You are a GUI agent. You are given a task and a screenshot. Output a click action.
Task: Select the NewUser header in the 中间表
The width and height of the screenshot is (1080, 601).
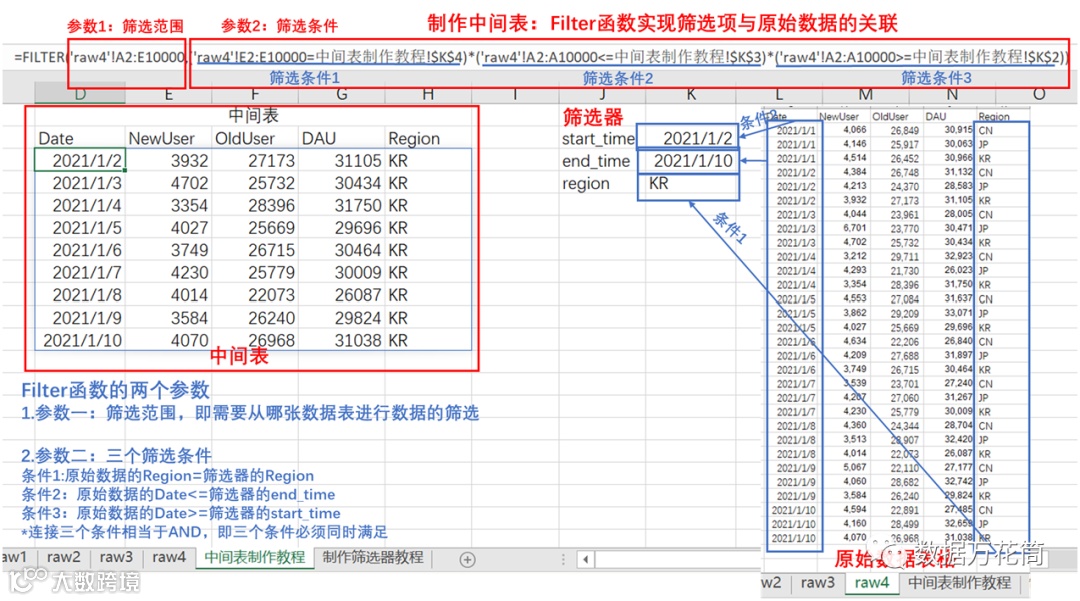click(x=162, y=138)
